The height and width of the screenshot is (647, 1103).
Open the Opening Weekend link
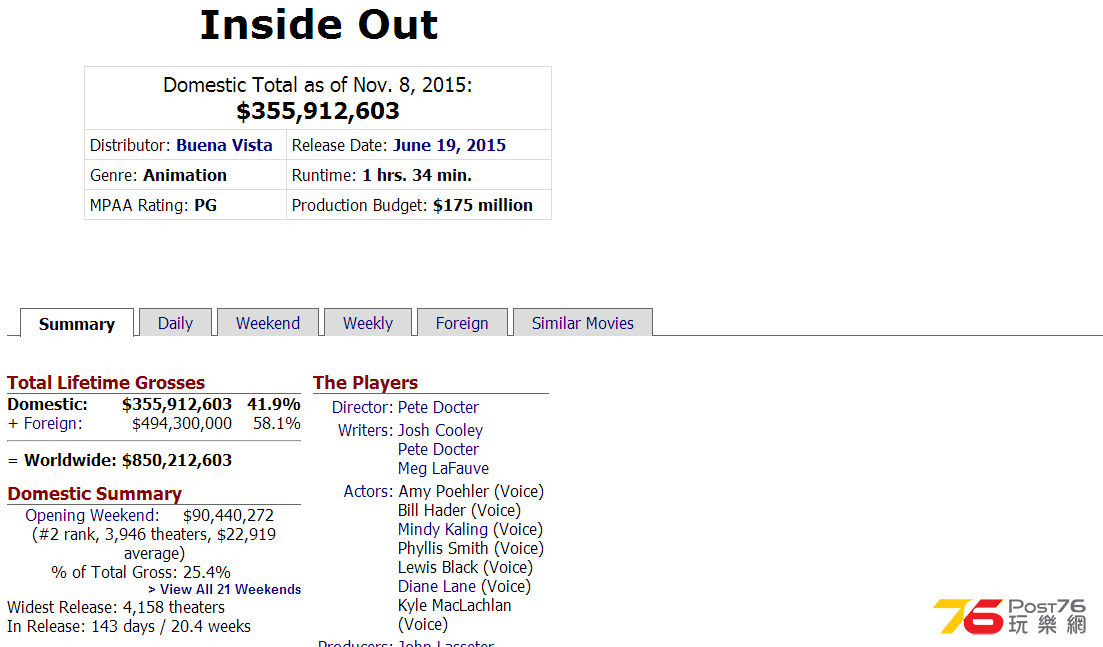coord(91,515)
